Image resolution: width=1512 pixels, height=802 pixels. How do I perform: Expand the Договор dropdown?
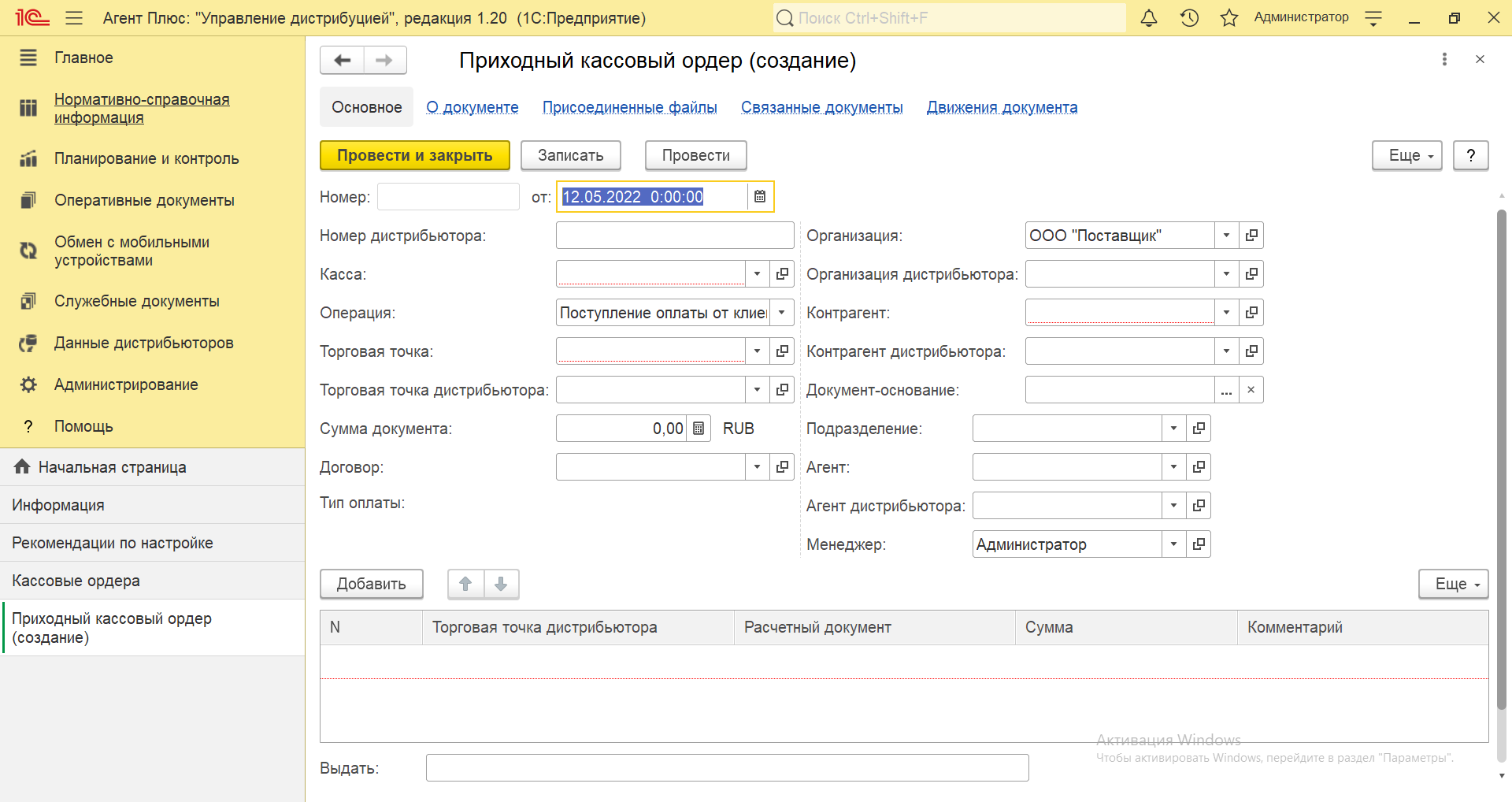pyautogui.click(x=757, y=467)
